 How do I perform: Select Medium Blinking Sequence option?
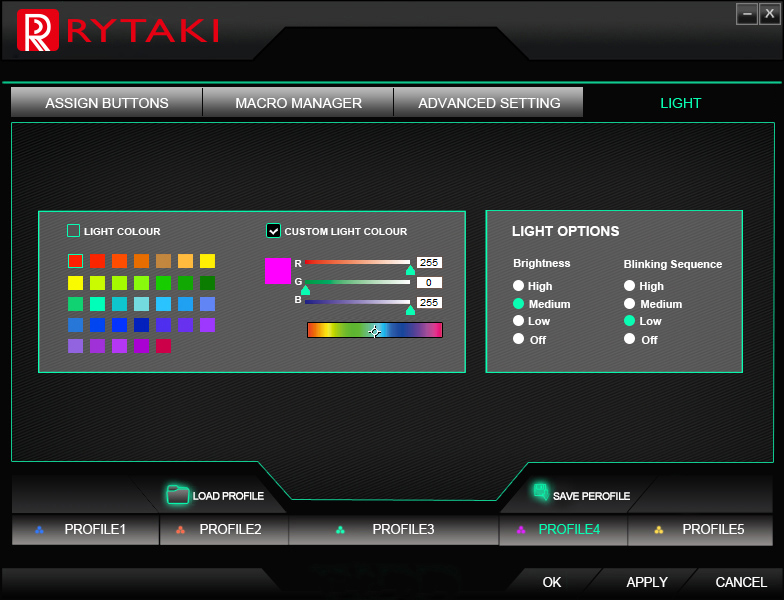[x=630, y=304]
